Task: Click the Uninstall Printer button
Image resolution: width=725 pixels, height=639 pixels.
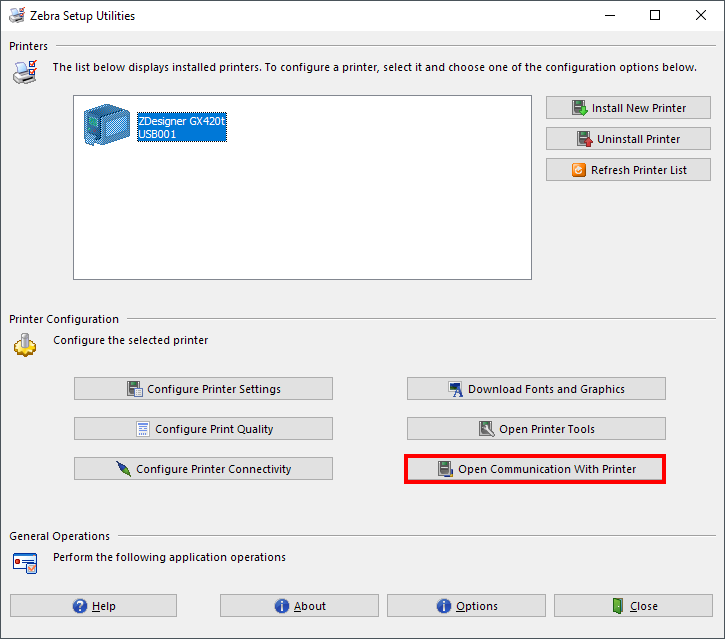Action: [x=629, y=139]
